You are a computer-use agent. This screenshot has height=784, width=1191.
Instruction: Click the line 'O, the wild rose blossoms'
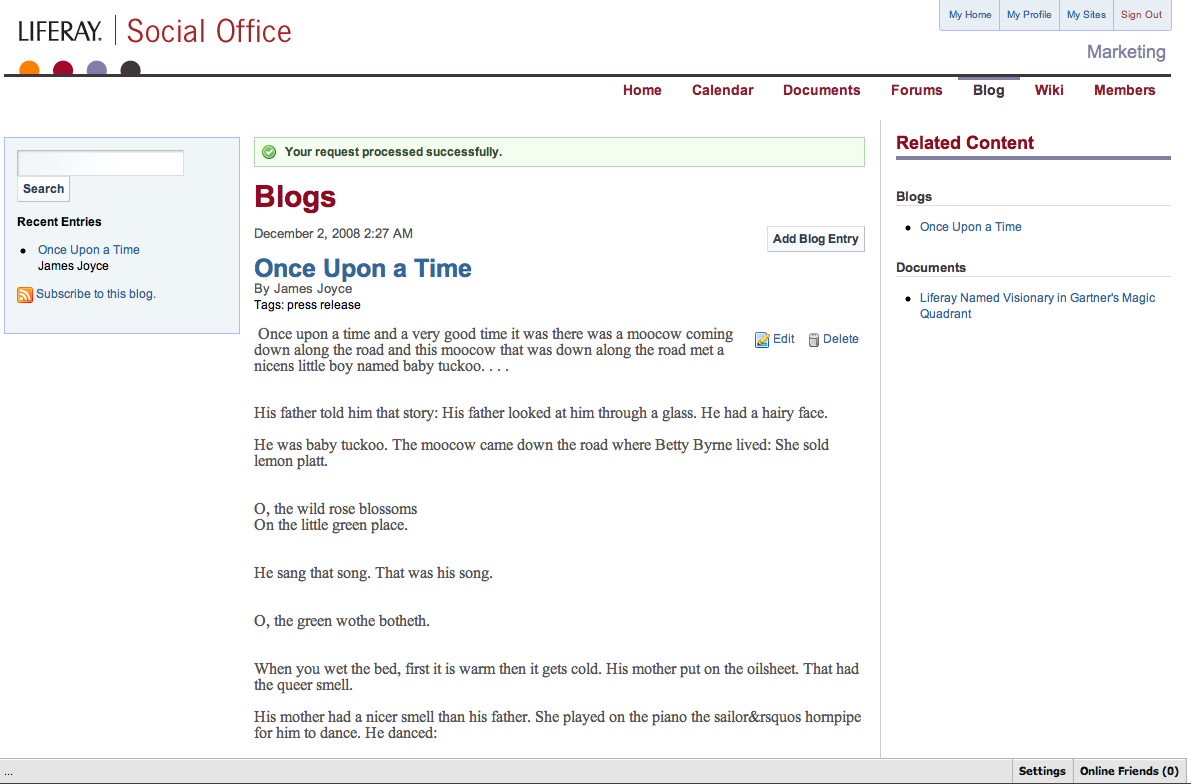pos(335,509)
